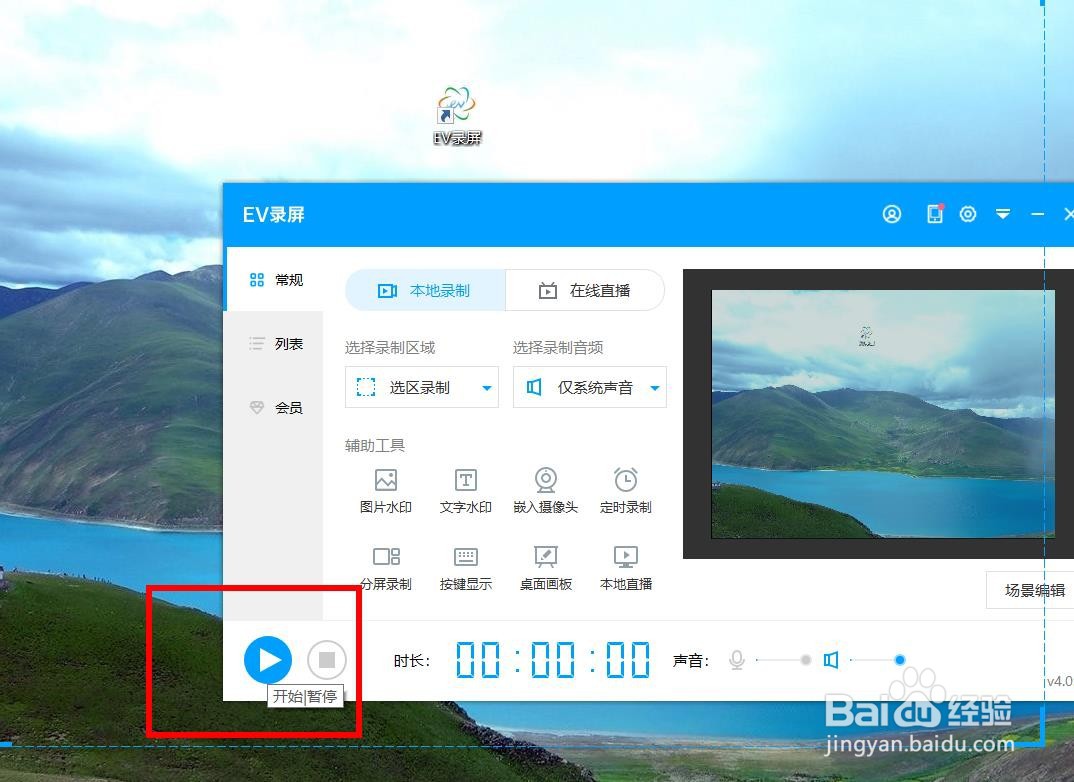Open the 会员 sidebar tab
The height and width of the screenshot is (782, 1074).
click(275, 407)
